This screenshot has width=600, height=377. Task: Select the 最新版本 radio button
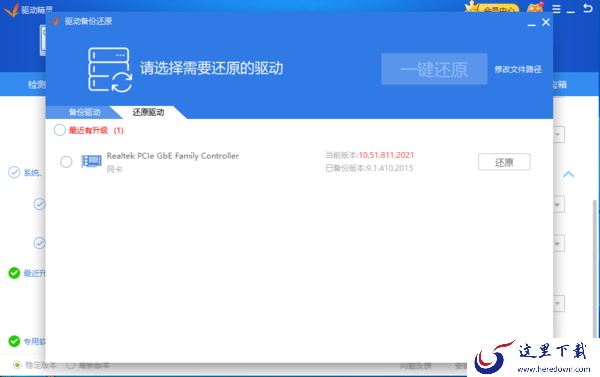tap(70, 365)
